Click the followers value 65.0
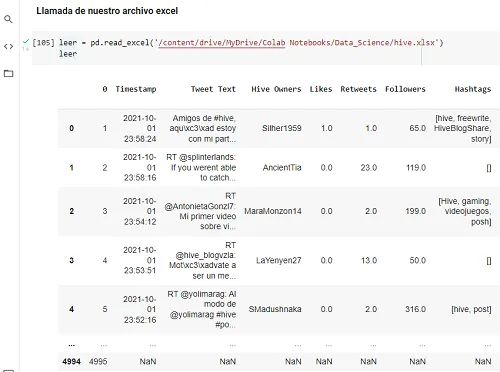The image size is (500, 372). (x=418, y=128)
